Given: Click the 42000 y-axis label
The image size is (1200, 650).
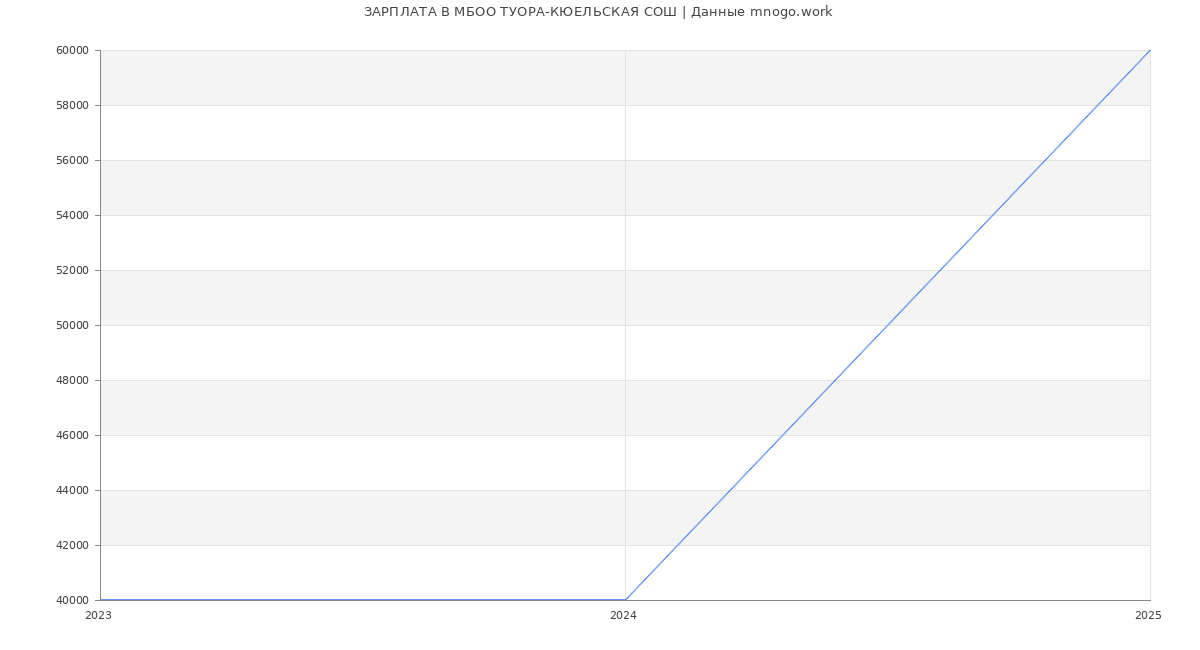Looking at the screenshot, I should coord(73,545).
